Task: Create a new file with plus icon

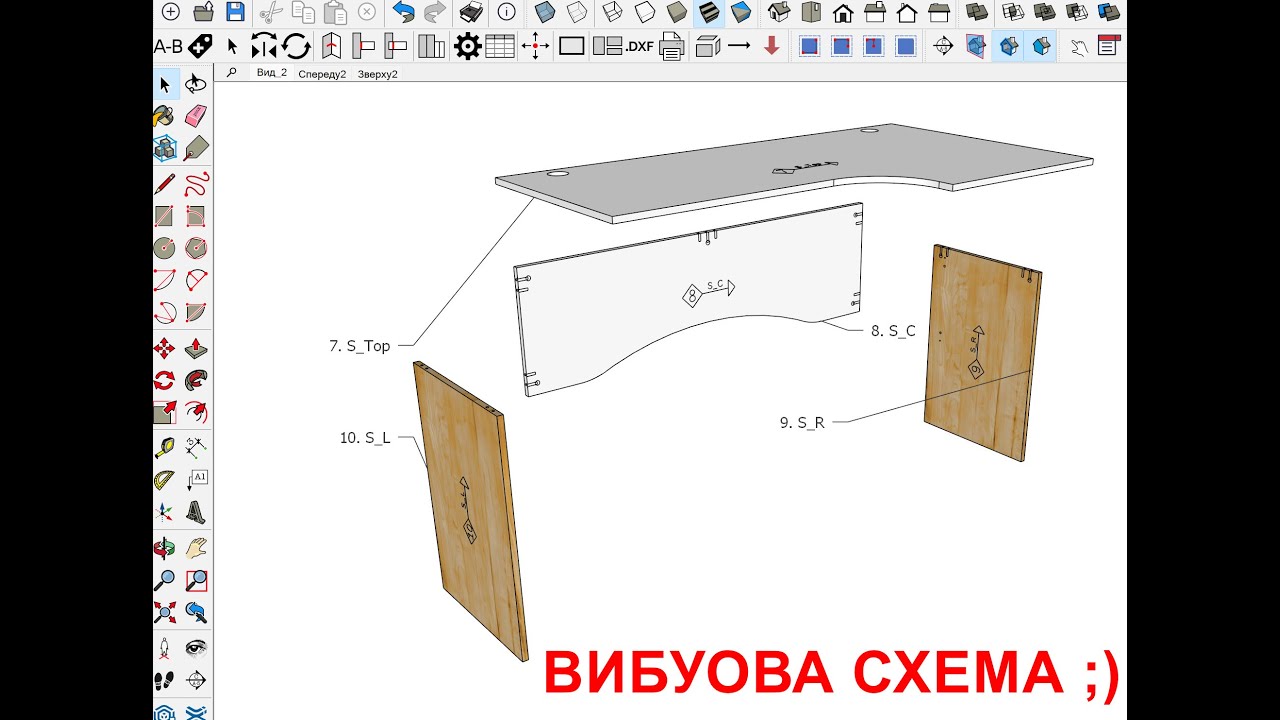Action: (171, 12)
